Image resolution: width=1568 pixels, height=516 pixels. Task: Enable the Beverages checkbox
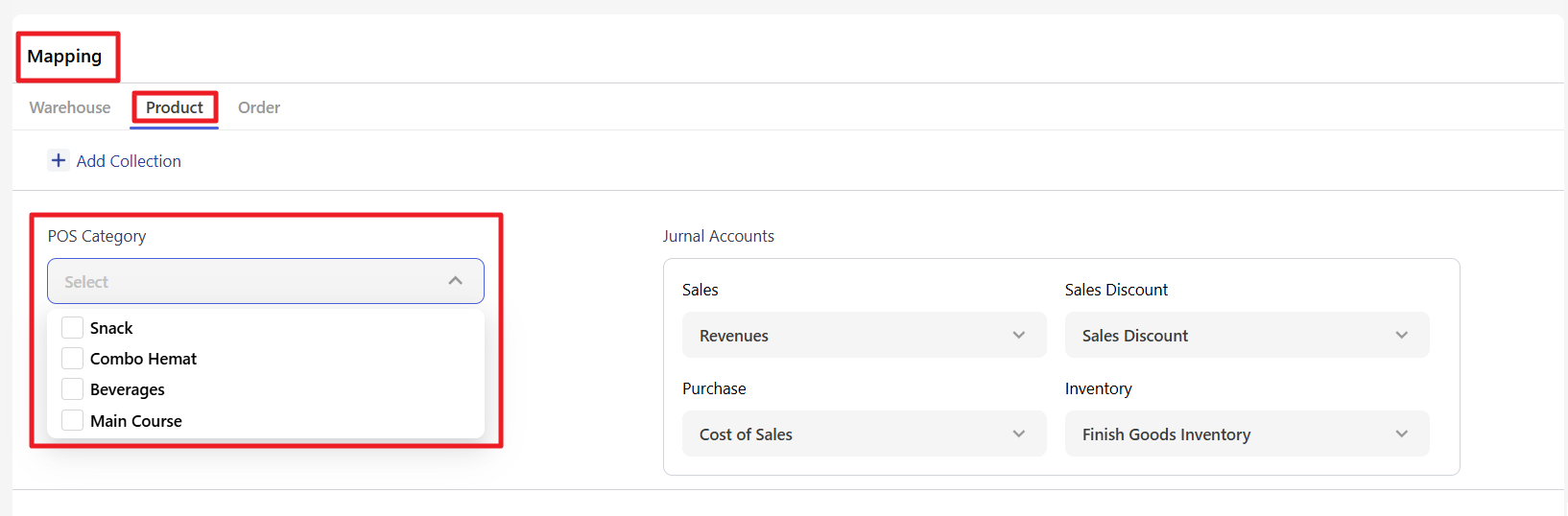[72, 389]
